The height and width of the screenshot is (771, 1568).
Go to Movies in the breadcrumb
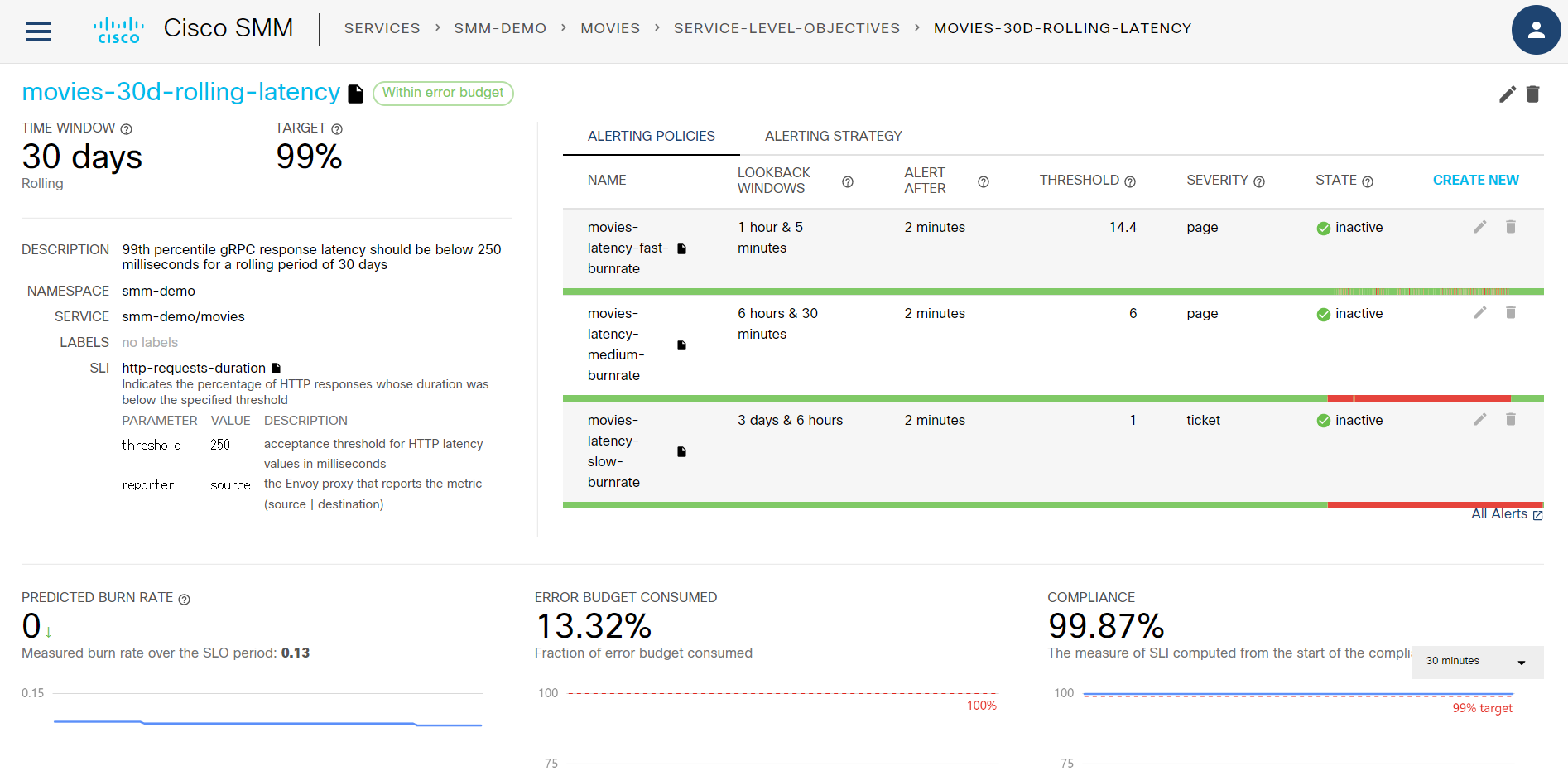pos(610,28)
